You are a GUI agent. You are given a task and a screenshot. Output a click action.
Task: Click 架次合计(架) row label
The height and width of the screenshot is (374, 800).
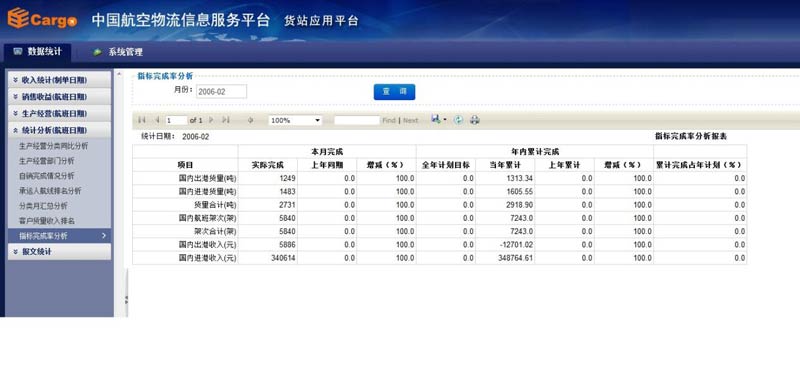click(215, 231)
